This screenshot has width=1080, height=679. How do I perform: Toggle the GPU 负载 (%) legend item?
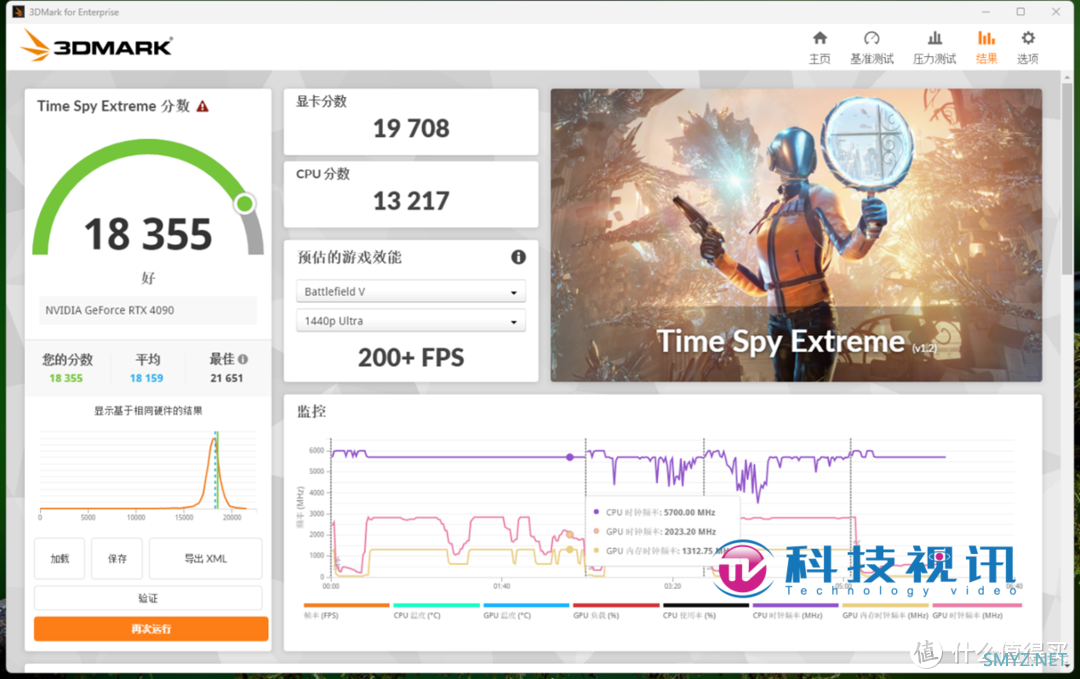coord(616,611)
